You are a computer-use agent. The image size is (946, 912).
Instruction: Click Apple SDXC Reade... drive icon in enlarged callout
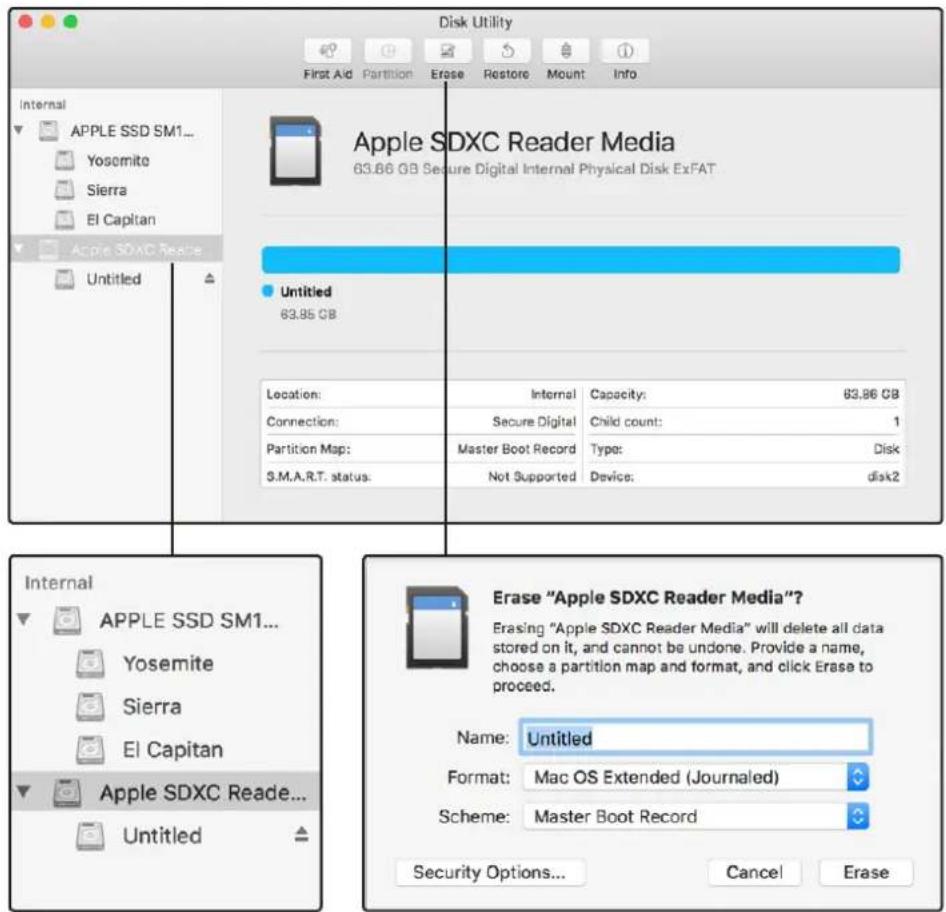(67, 793)
